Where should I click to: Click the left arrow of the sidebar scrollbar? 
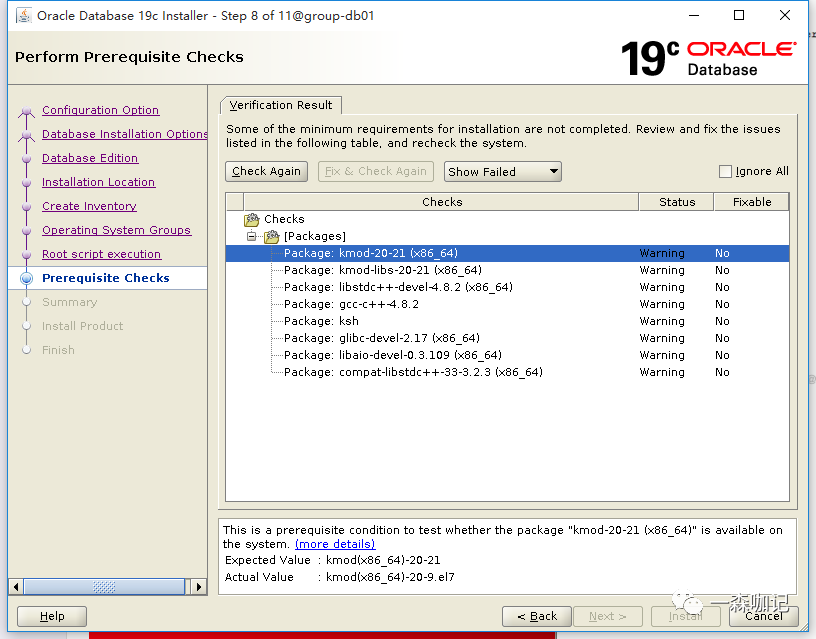point(16,587)
